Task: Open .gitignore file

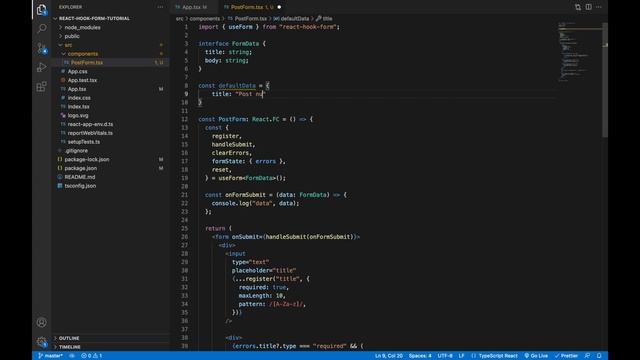Action: point(76,151)
